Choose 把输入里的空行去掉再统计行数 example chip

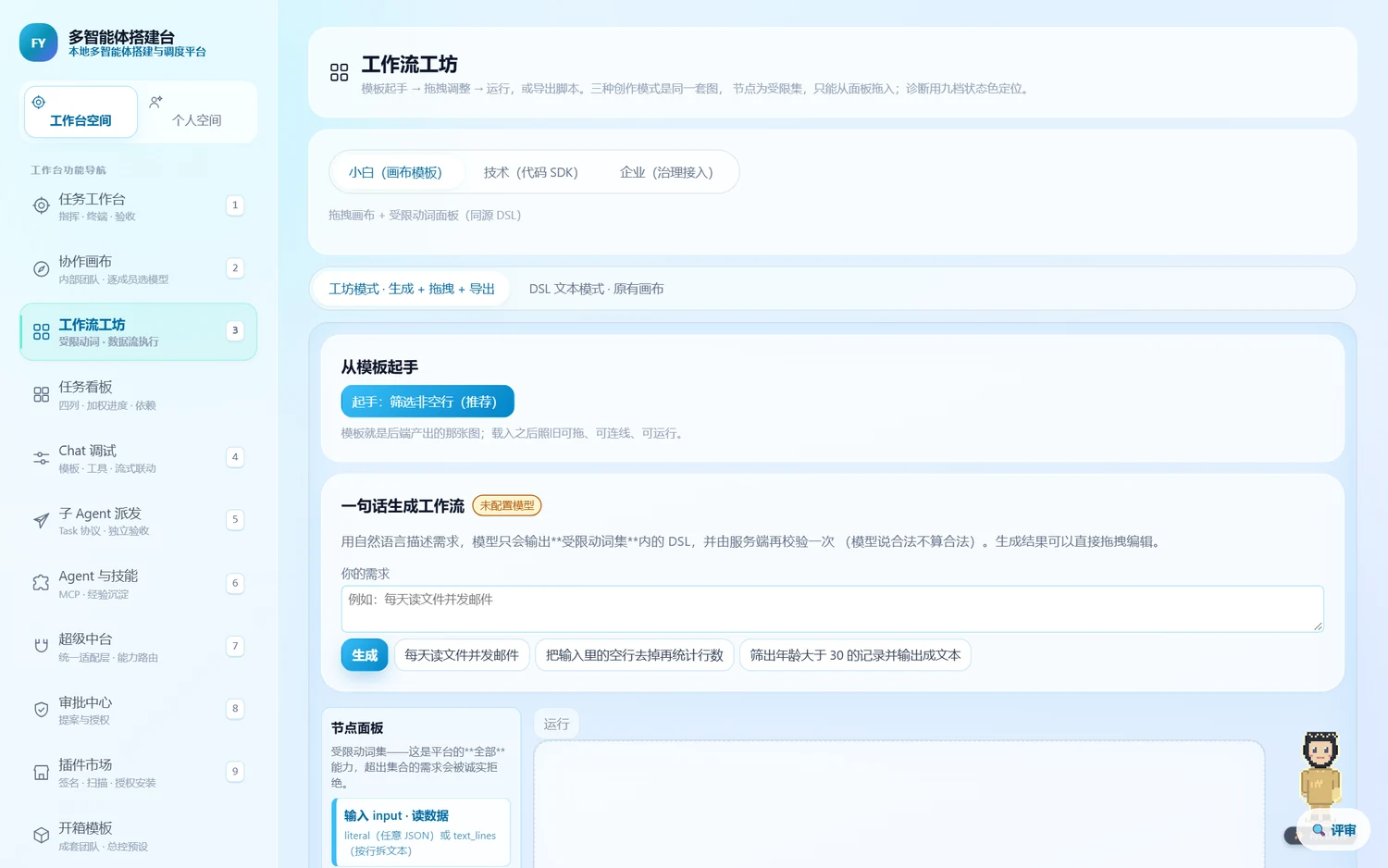pos(635,655)
